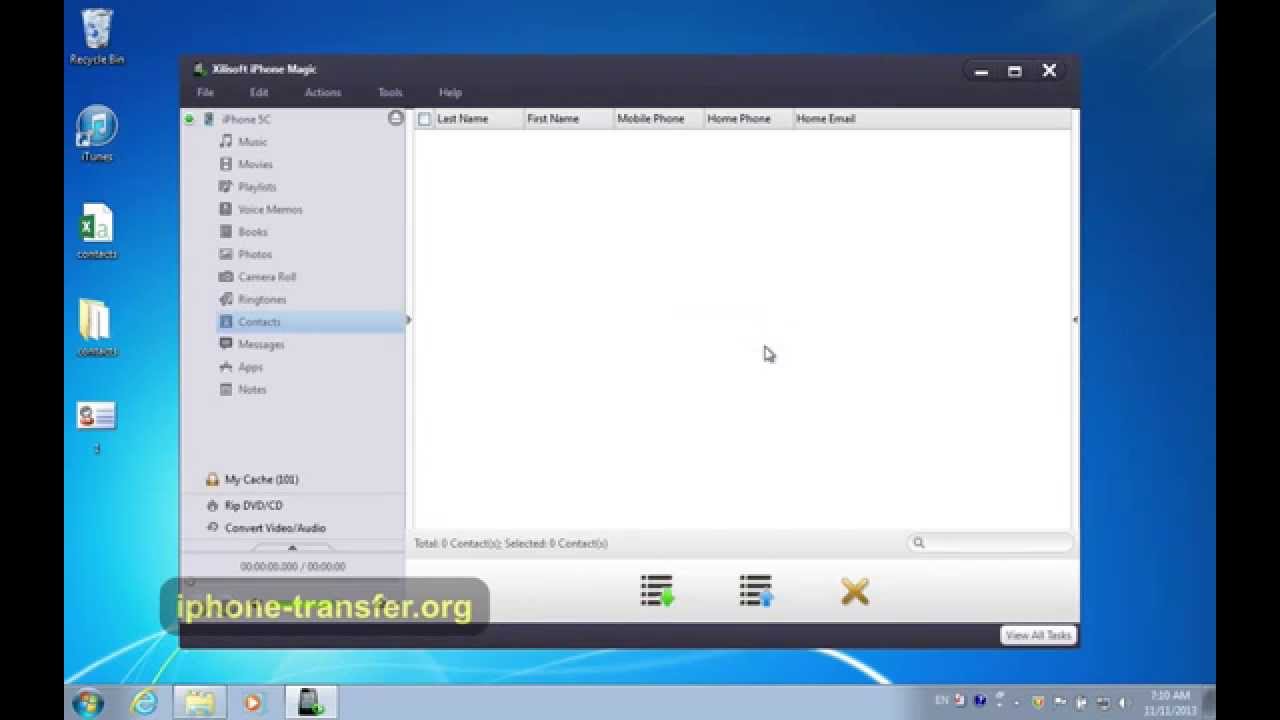Viewport: 1280px width, 720px height.
Task: Open the Help menu
Action: click(x=450, y=92)
